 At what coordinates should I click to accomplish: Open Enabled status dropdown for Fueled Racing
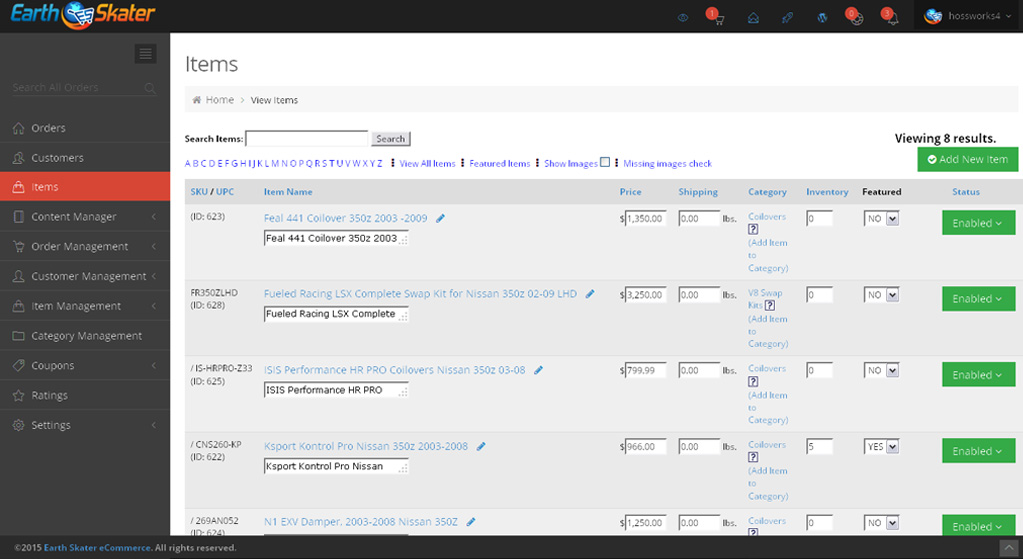[978, 299]
